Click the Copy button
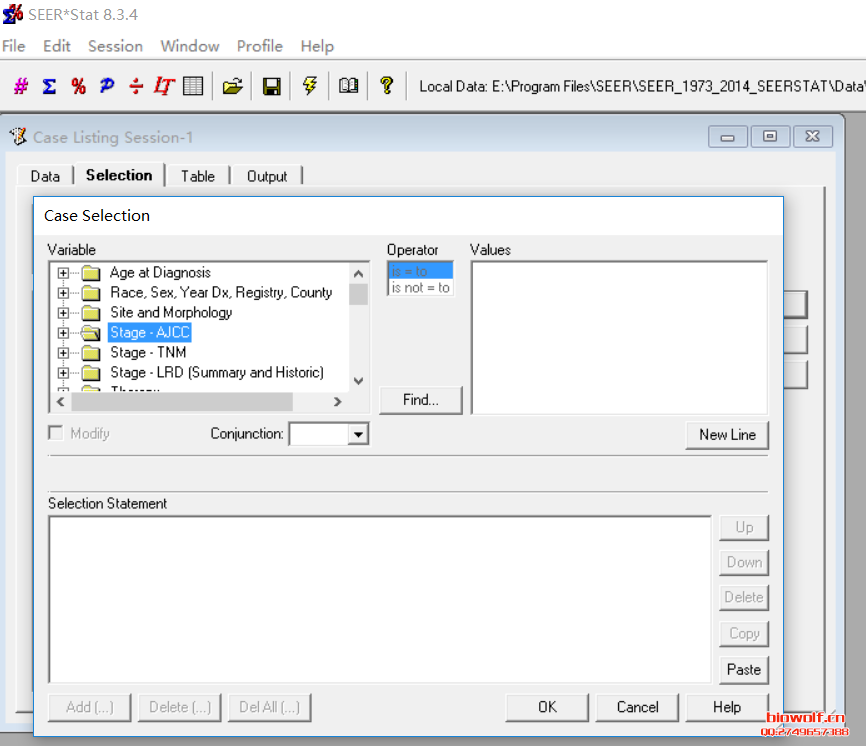The width and height of the screenshot is (866, 746). 744,633
